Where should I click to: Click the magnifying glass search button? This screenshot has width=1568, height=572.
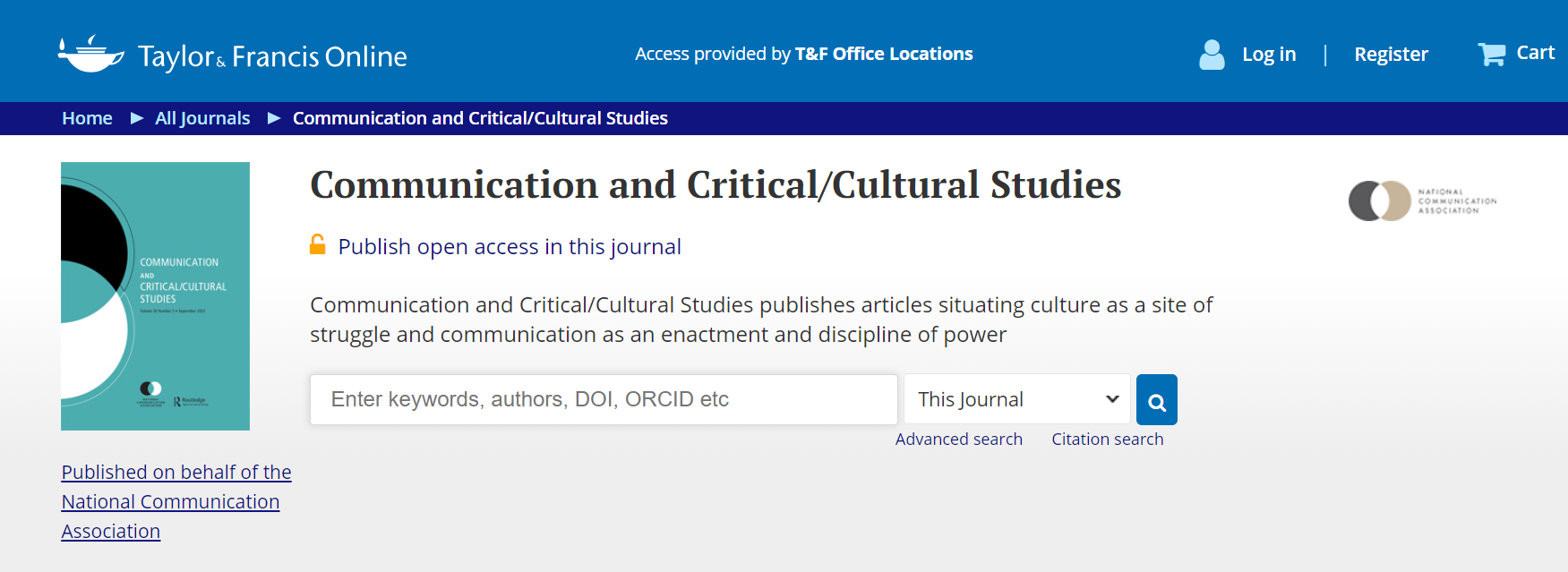tap(1156, 400)
